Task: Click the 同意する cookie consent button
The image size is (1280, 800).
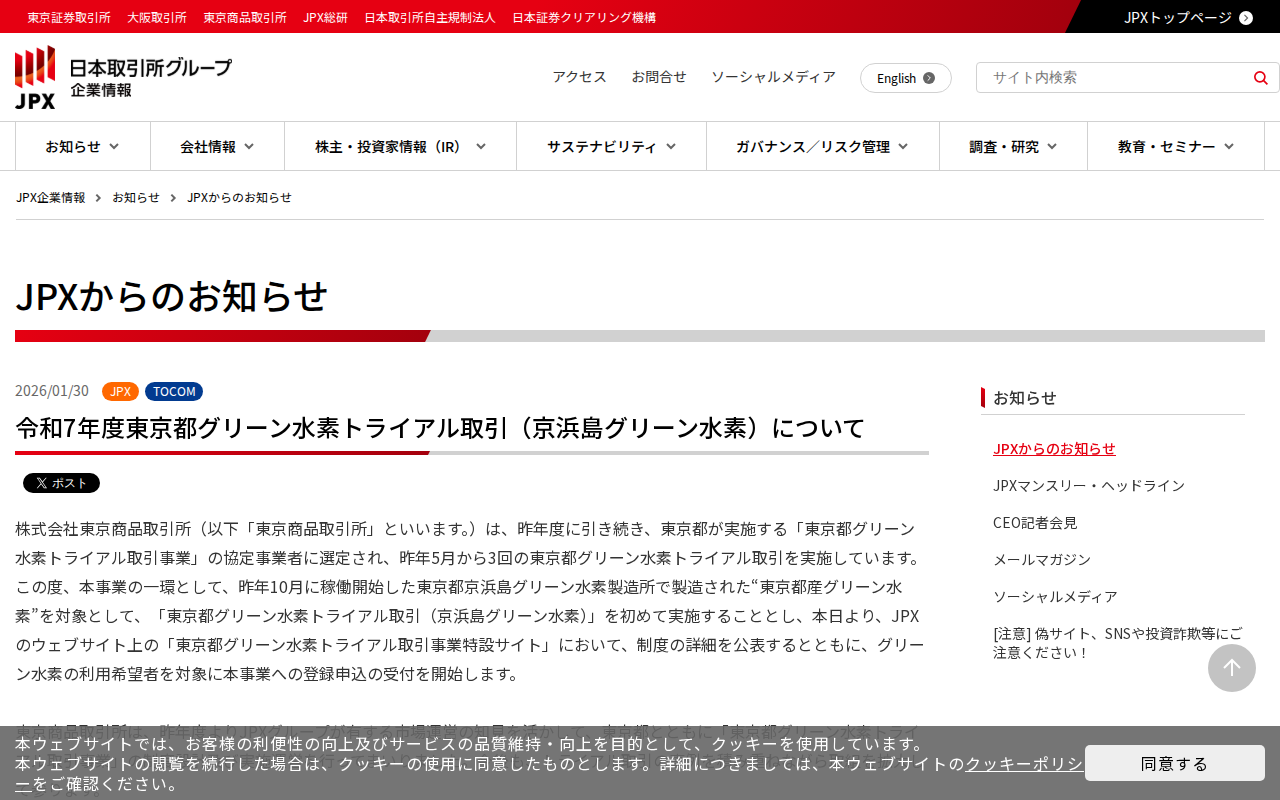Action: click(1175, 763)
